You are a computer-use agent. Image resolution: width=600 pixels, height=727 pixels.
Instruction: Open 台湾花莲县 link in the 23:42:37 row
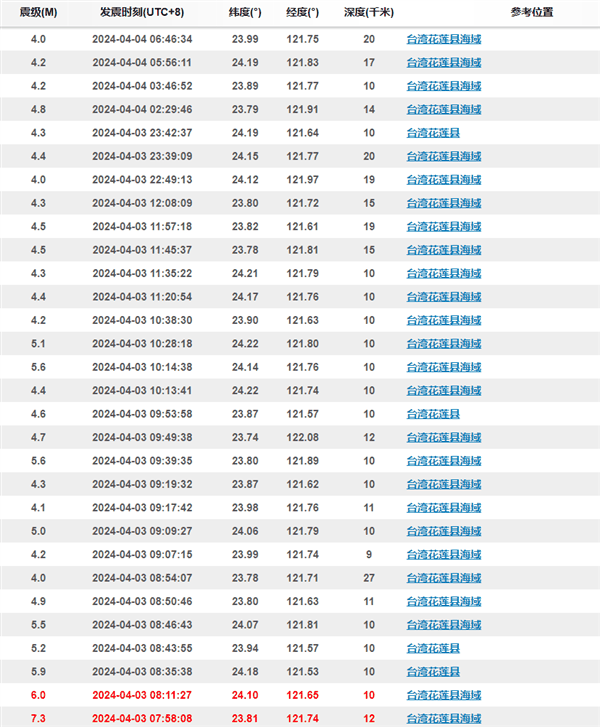point(433,132)
